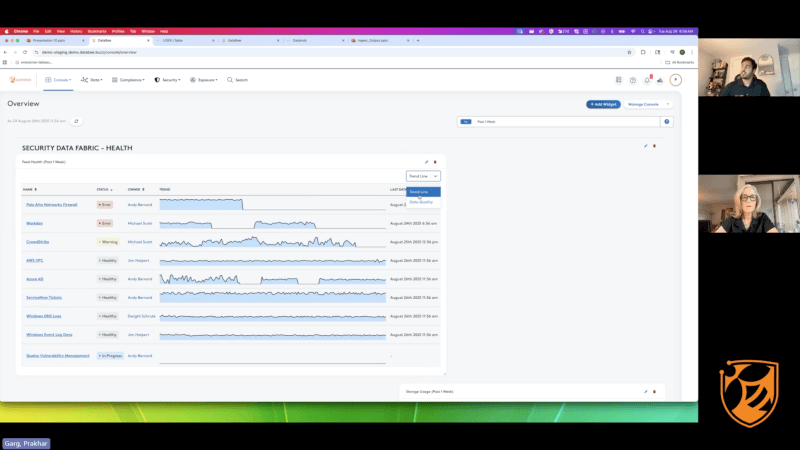Click the Wi-Fi icon in menu bar

click(x=633, y=31)
